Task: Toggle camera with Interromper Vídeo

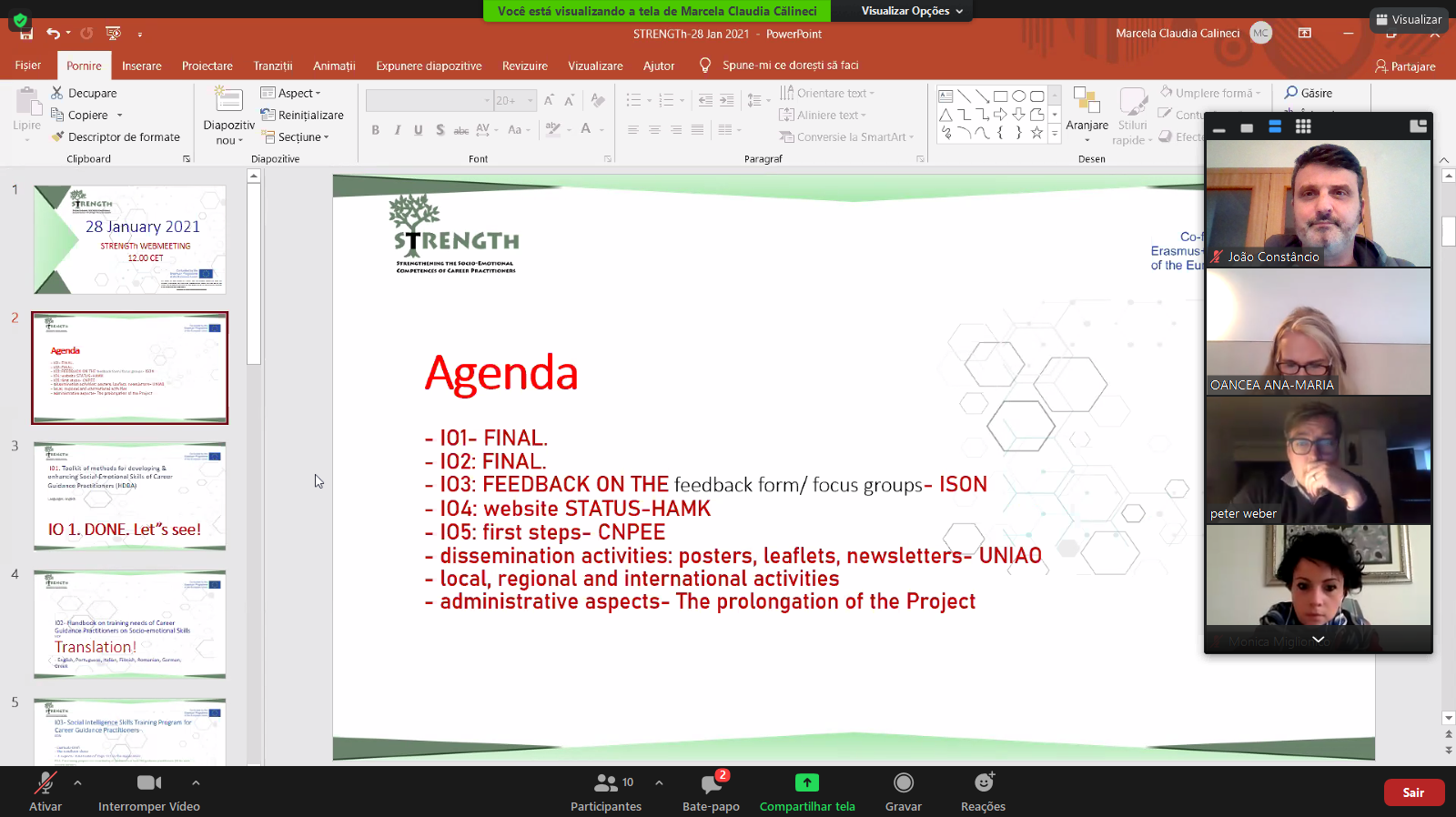Action: pyautogui.click(x=149, y=783)
